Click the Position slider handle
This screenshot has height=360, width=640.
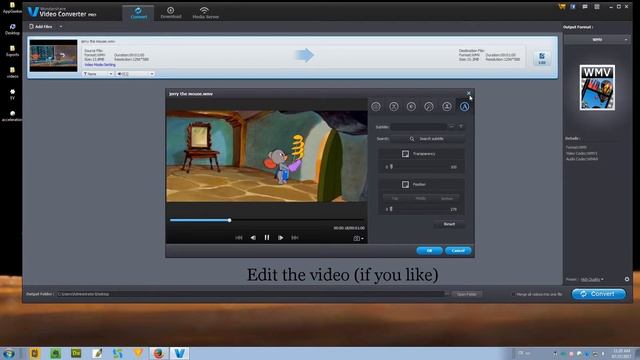[x=391, y=209]
